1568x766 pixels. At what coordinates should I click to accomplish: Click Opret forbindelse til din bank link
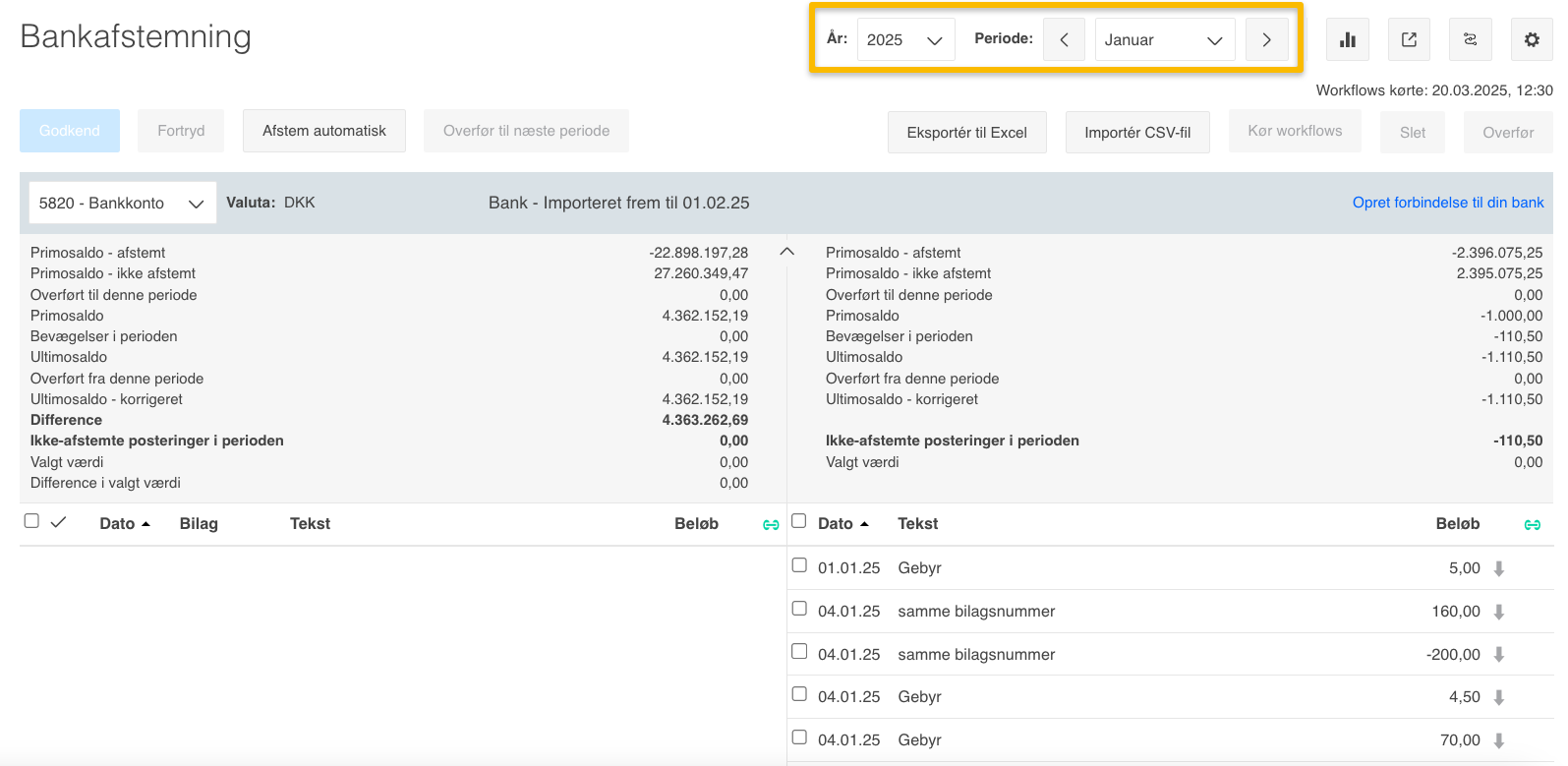(x=1447, y=203)
